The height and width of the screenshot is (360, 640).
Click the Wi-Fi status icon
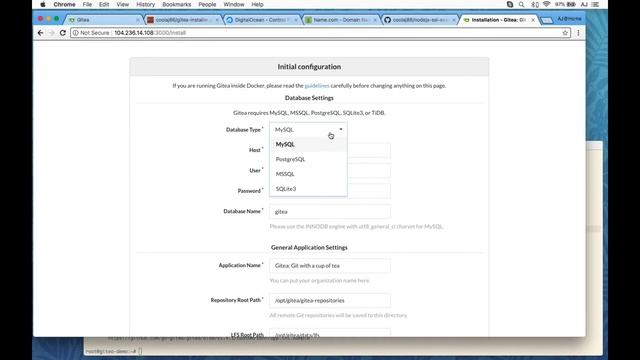547,4
